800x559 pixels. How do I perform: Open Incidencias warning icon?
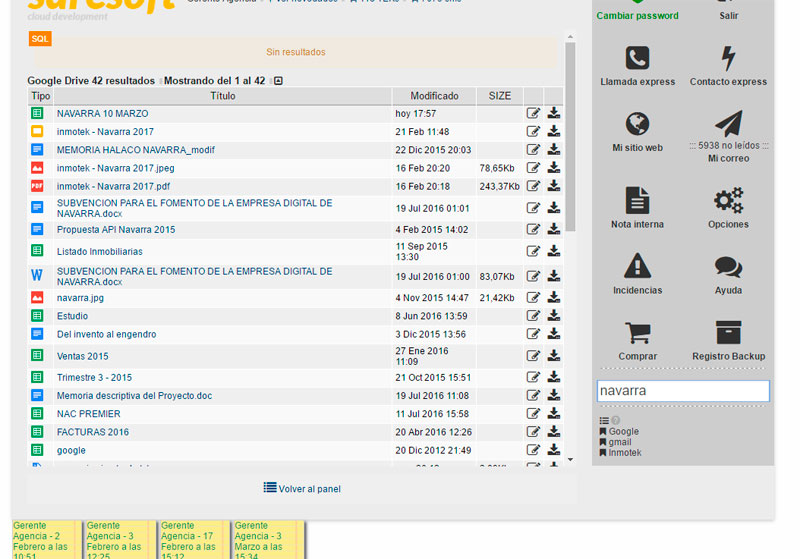(637, 266)
